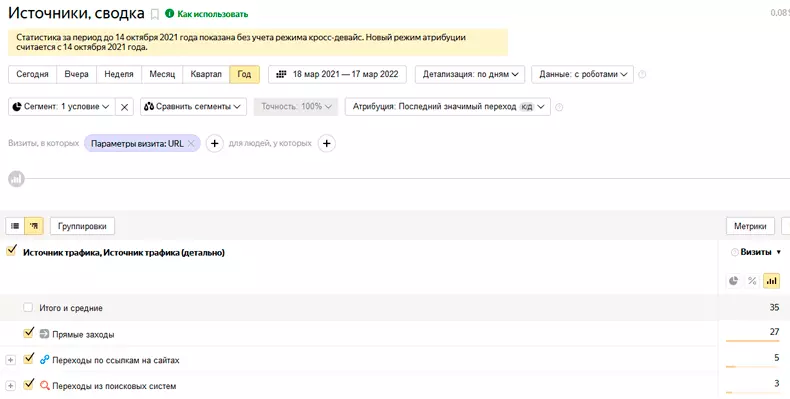Open the Группировки settings
790x399 pixels.
pos(82,226)
